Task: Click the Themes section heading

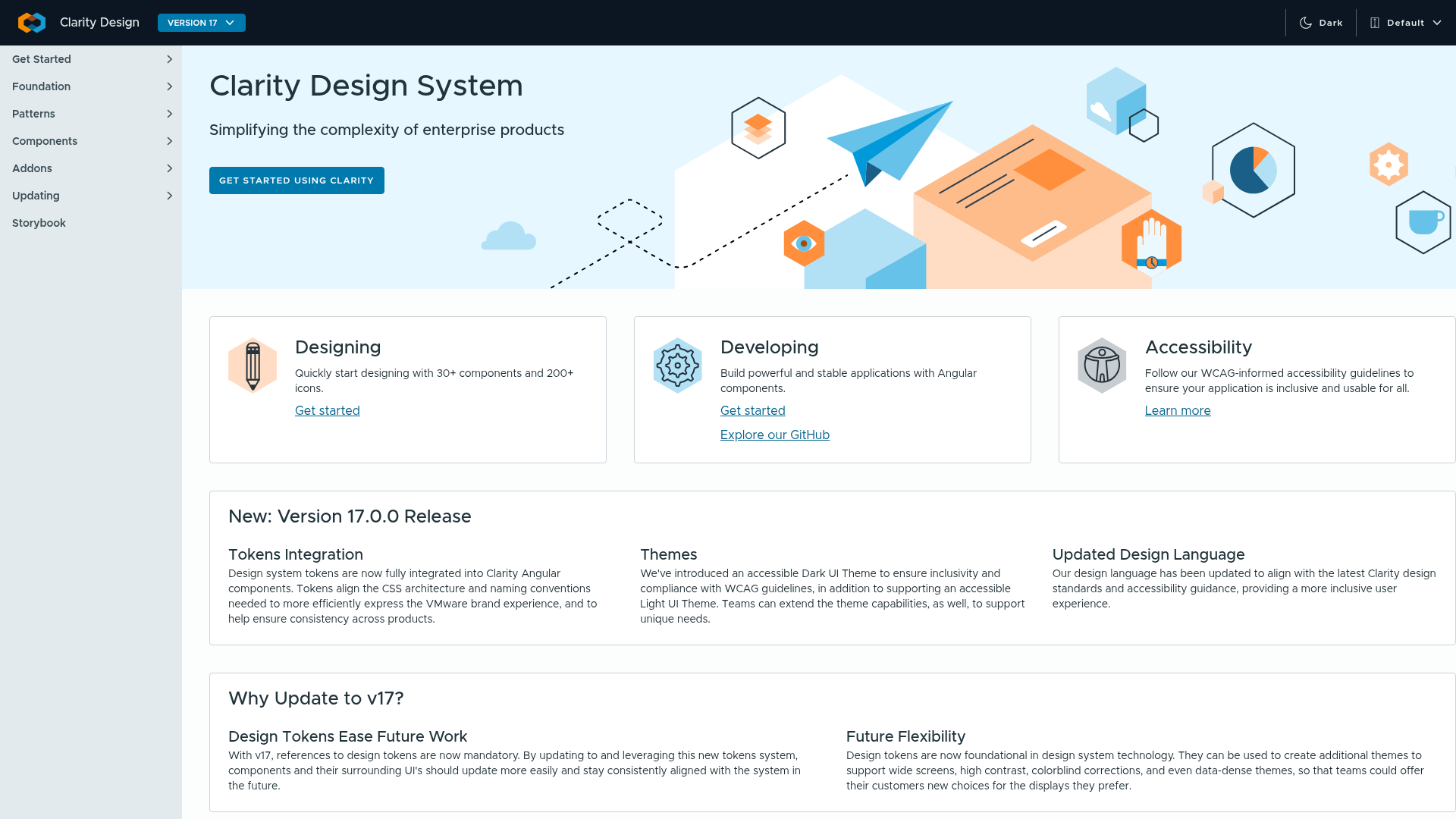Action: tap(668, 554)
